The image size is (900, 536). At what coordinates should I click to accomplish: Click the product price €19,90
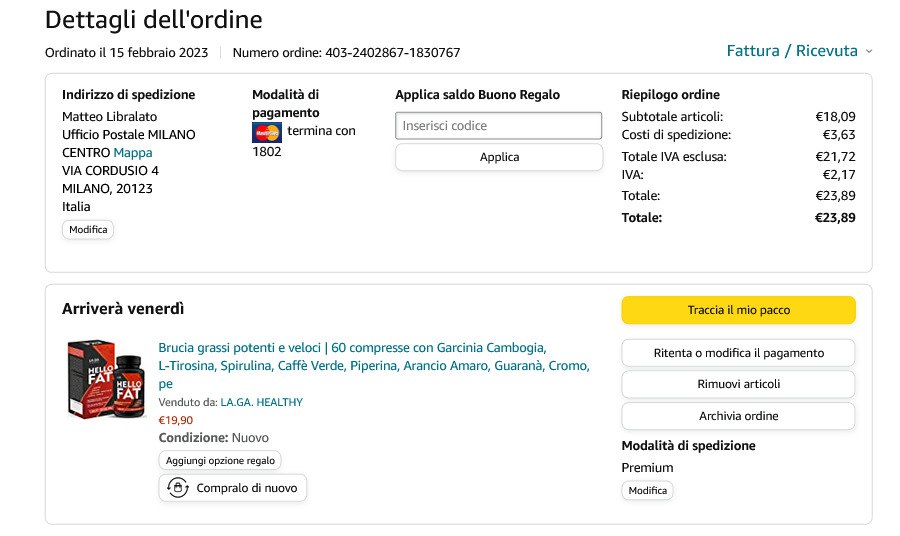(176, 420)
